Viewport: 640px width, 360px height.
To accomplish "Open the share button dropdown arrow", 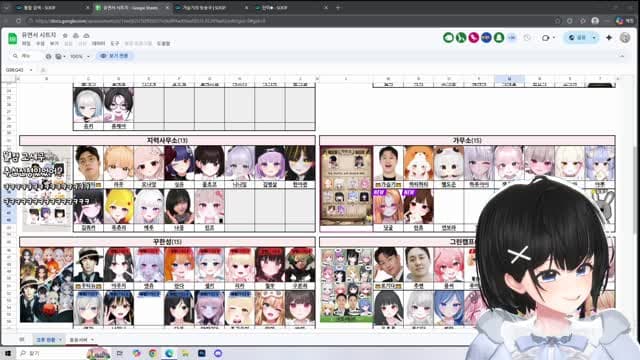I will coord(594,38).
